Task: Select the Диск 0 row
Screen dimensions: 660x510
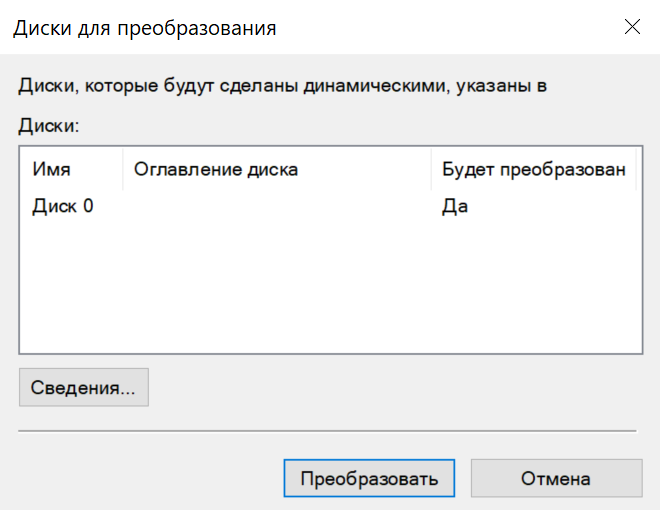Action: point(63,207)
